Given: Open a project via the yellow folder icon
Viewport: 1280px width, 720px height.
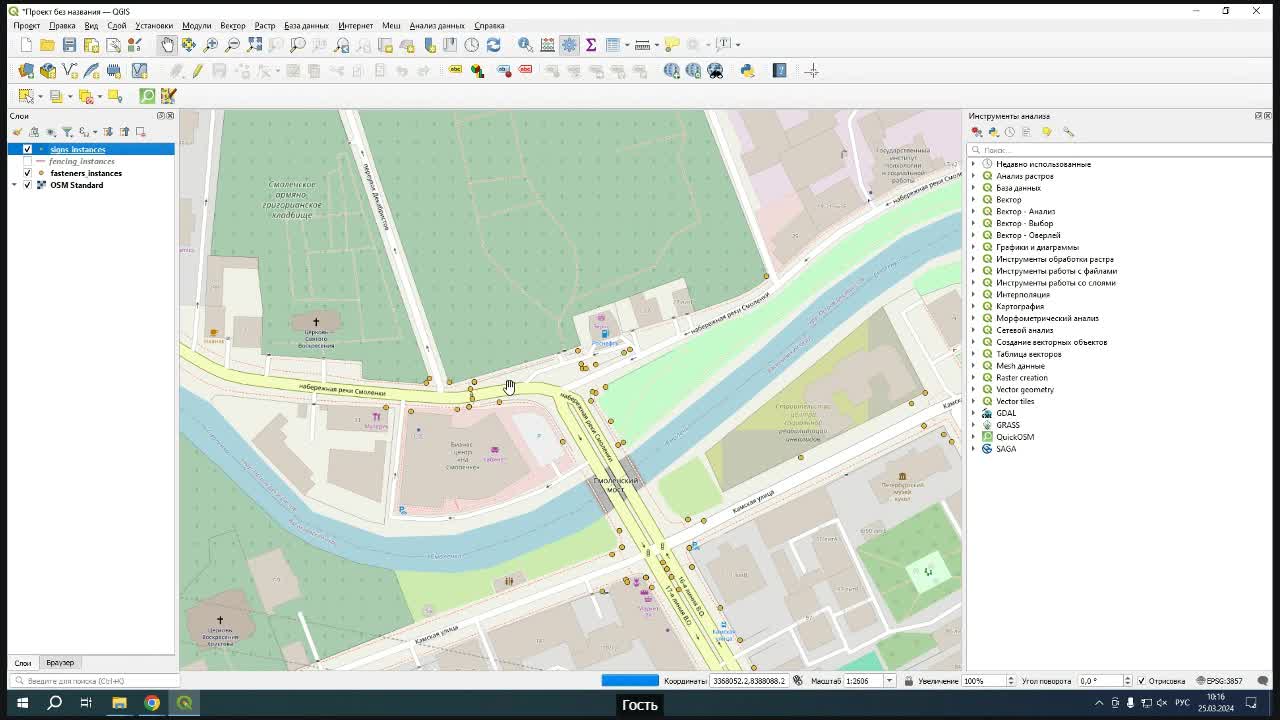Looking at the screenshot, I should tap(47, 45).
